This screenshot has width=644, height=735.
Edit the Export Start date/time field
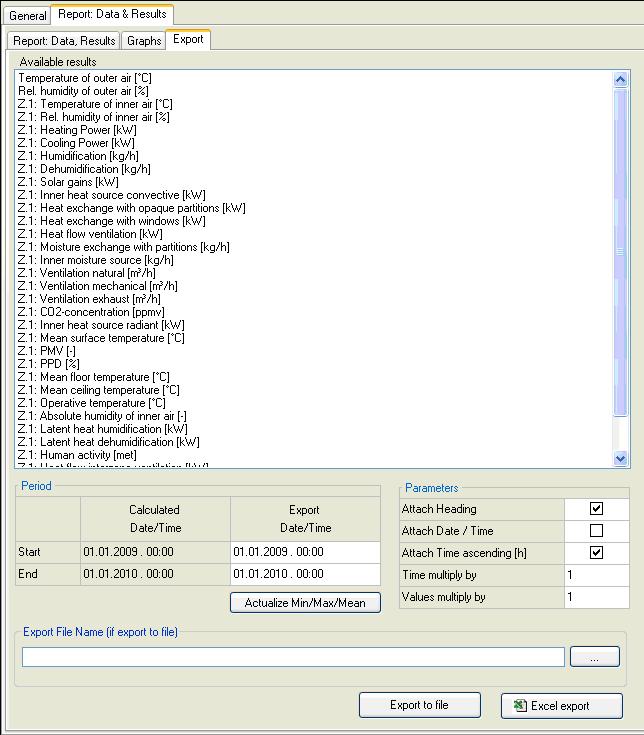click(305, 552)
